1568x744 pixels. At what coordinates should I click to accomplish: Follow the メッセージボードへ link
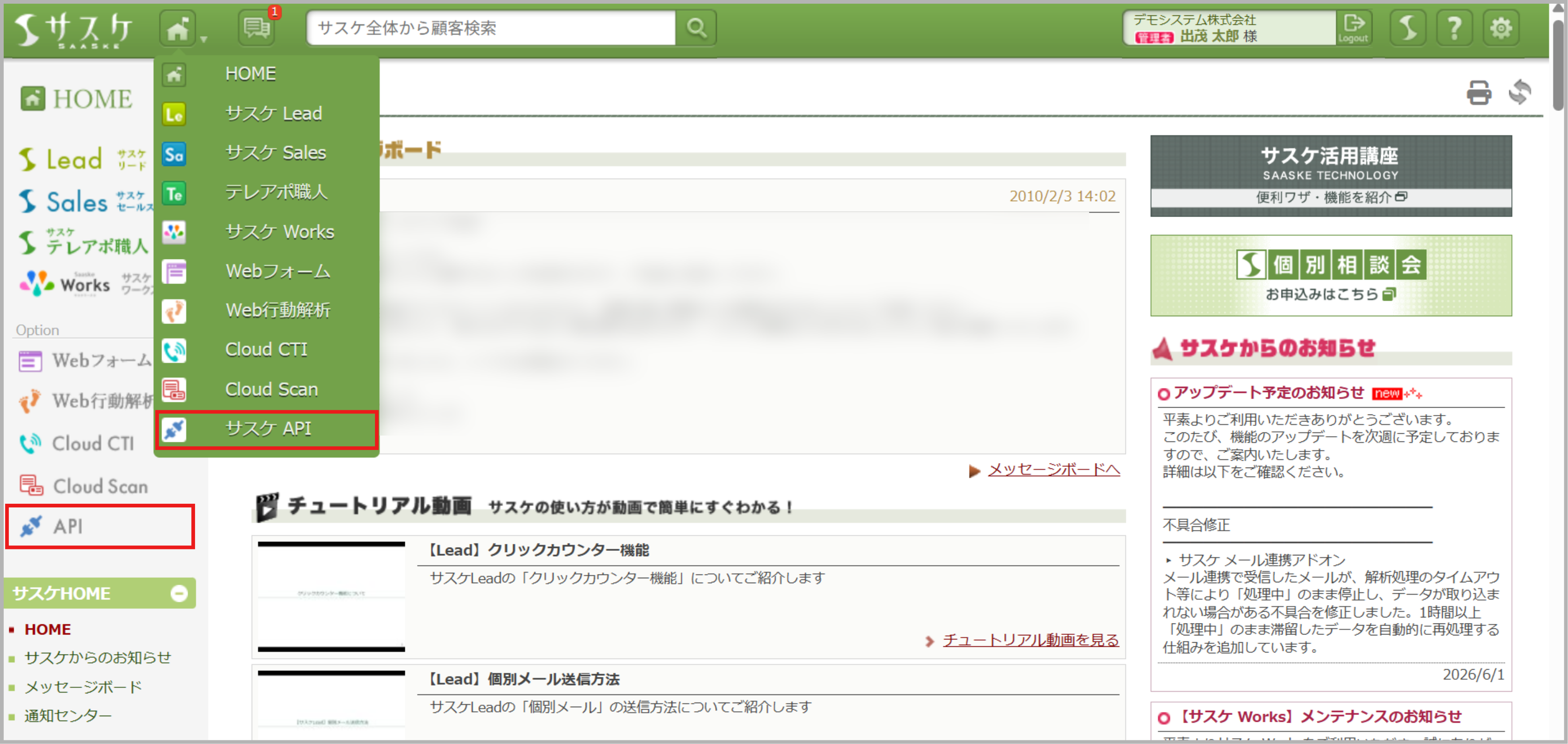point(1054,469)
